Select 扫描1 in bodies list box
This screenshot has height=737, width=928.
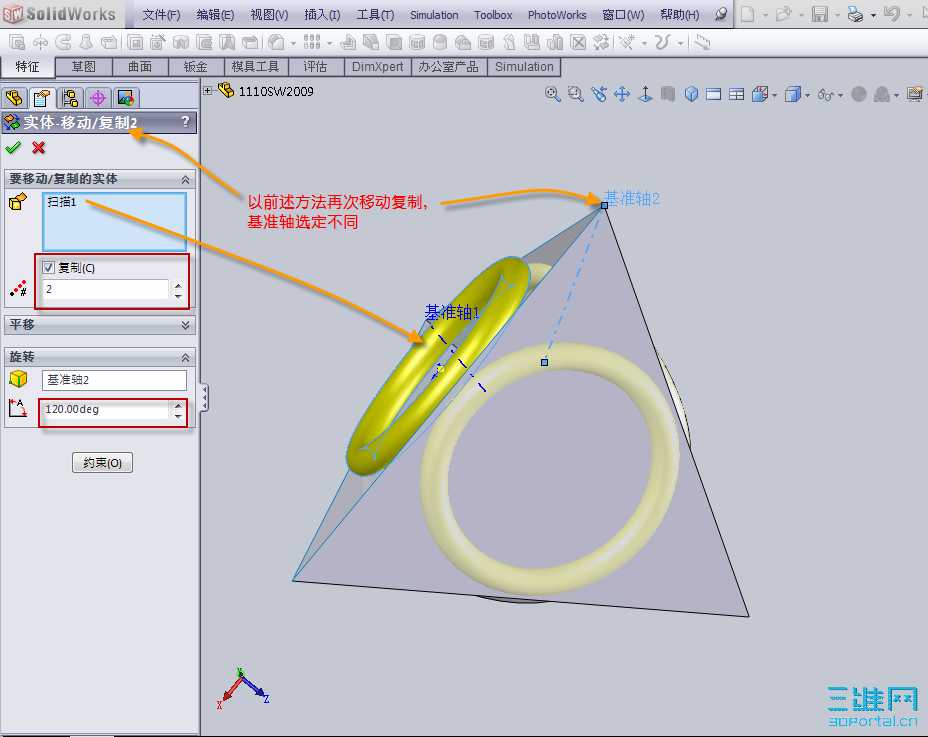[62, 202]
